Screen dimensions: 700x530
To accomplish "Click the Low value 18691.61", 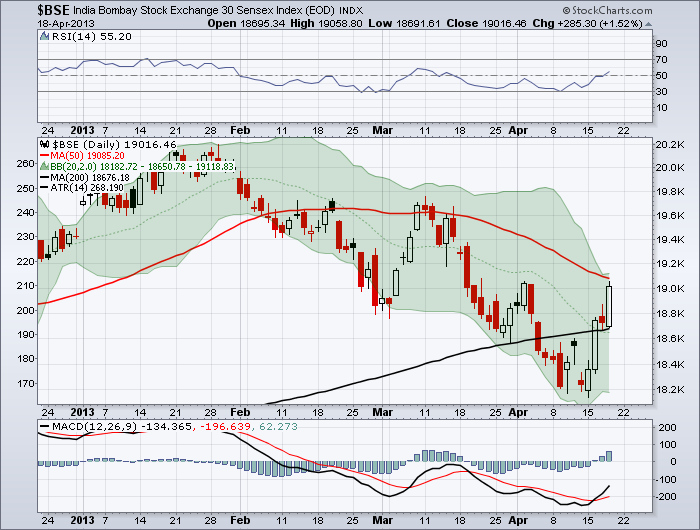I will [417, 24].
